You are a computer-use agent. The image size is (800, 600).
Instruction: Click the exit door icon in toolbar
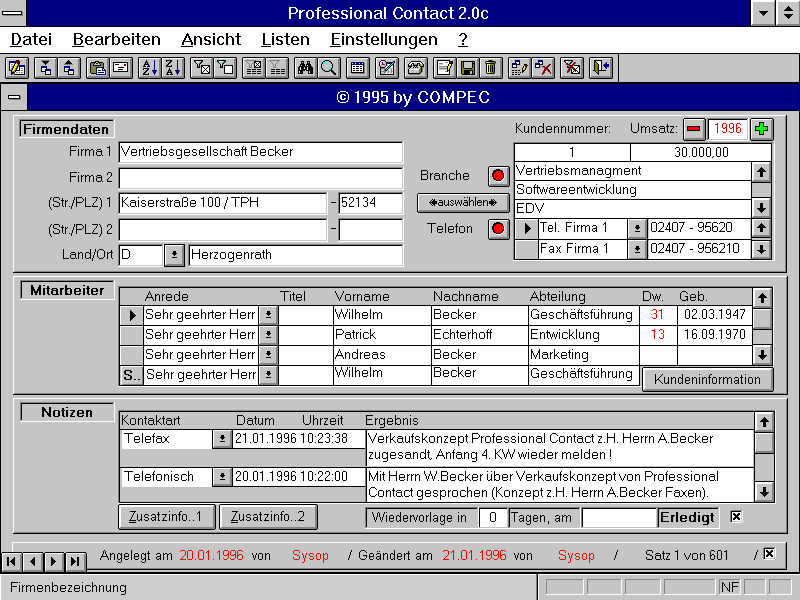point(600,68)
